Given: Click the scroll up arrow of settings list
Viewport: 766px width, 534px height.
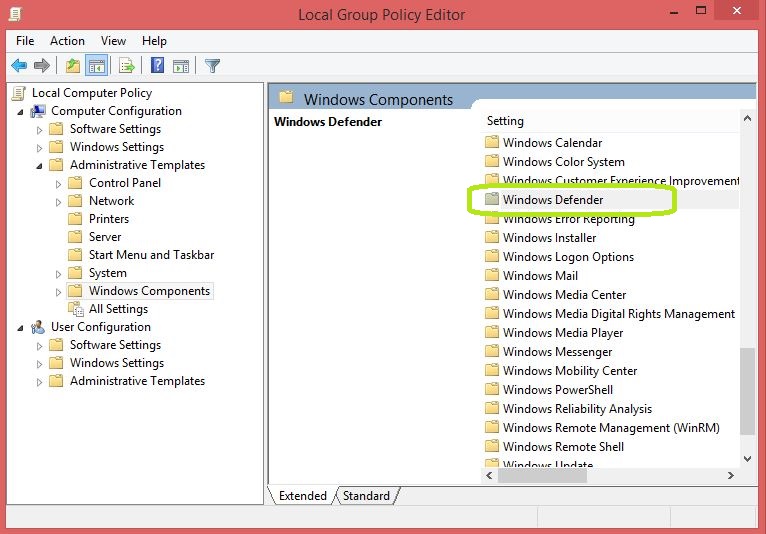Looking at the screenshot, I should 747,118.
